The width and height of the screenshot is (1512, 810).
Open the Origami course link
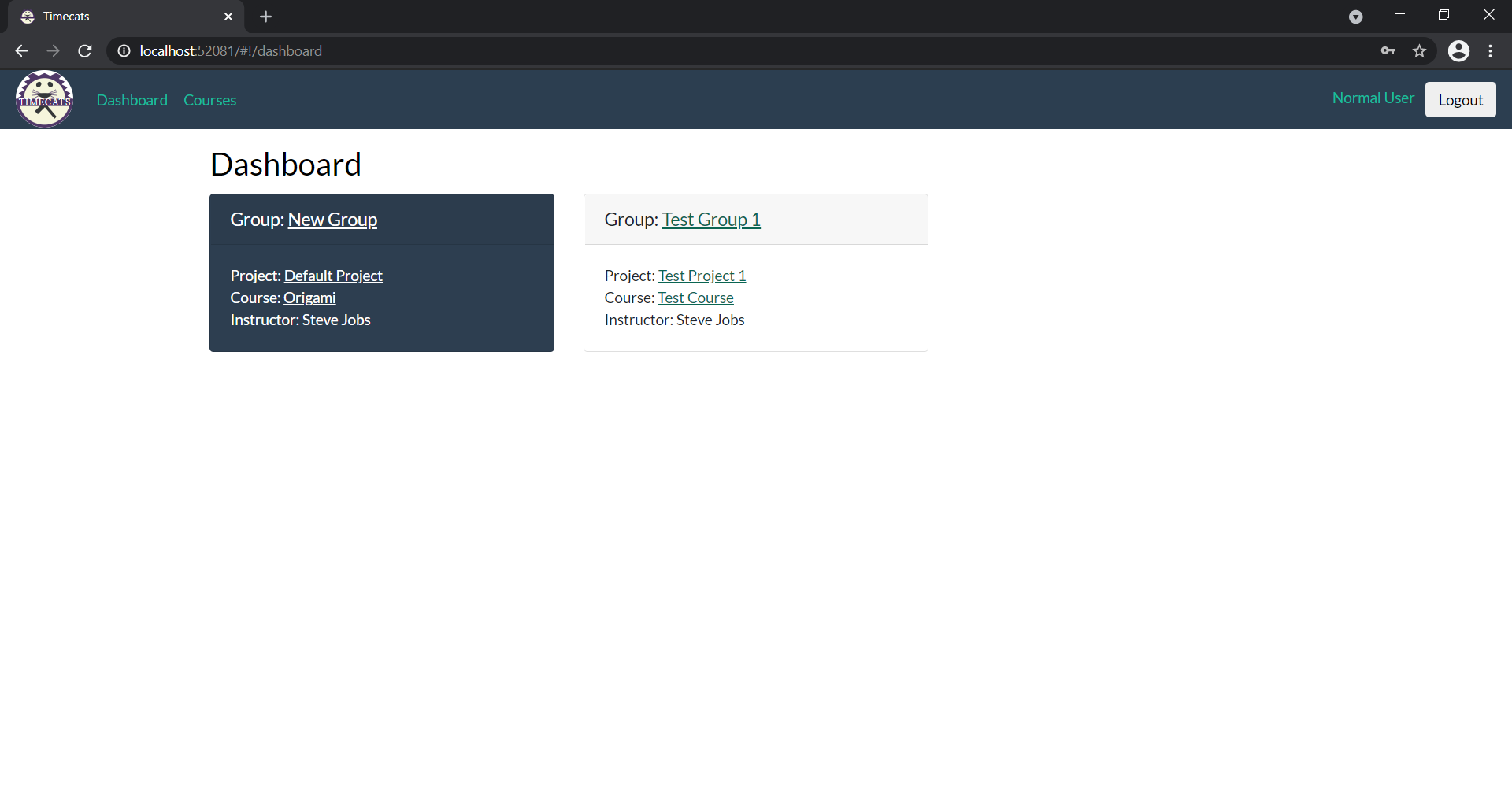pos(309,298)
